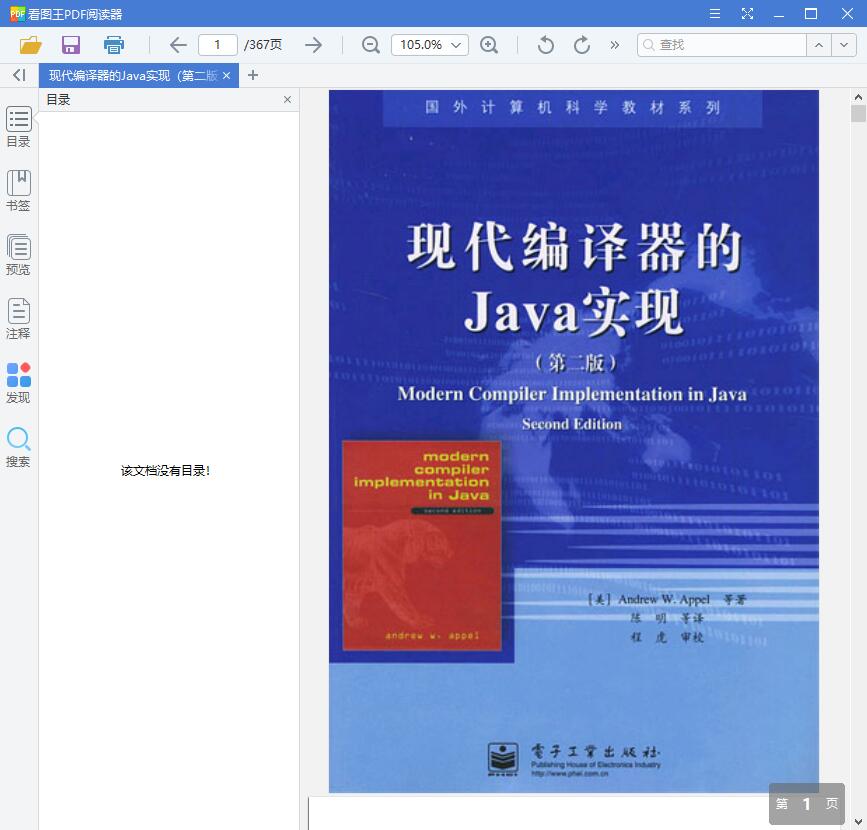The height and width of the screenshot is (830, 867).
Task: Click the /367页 total pages label
Action: tap(263, 45)
